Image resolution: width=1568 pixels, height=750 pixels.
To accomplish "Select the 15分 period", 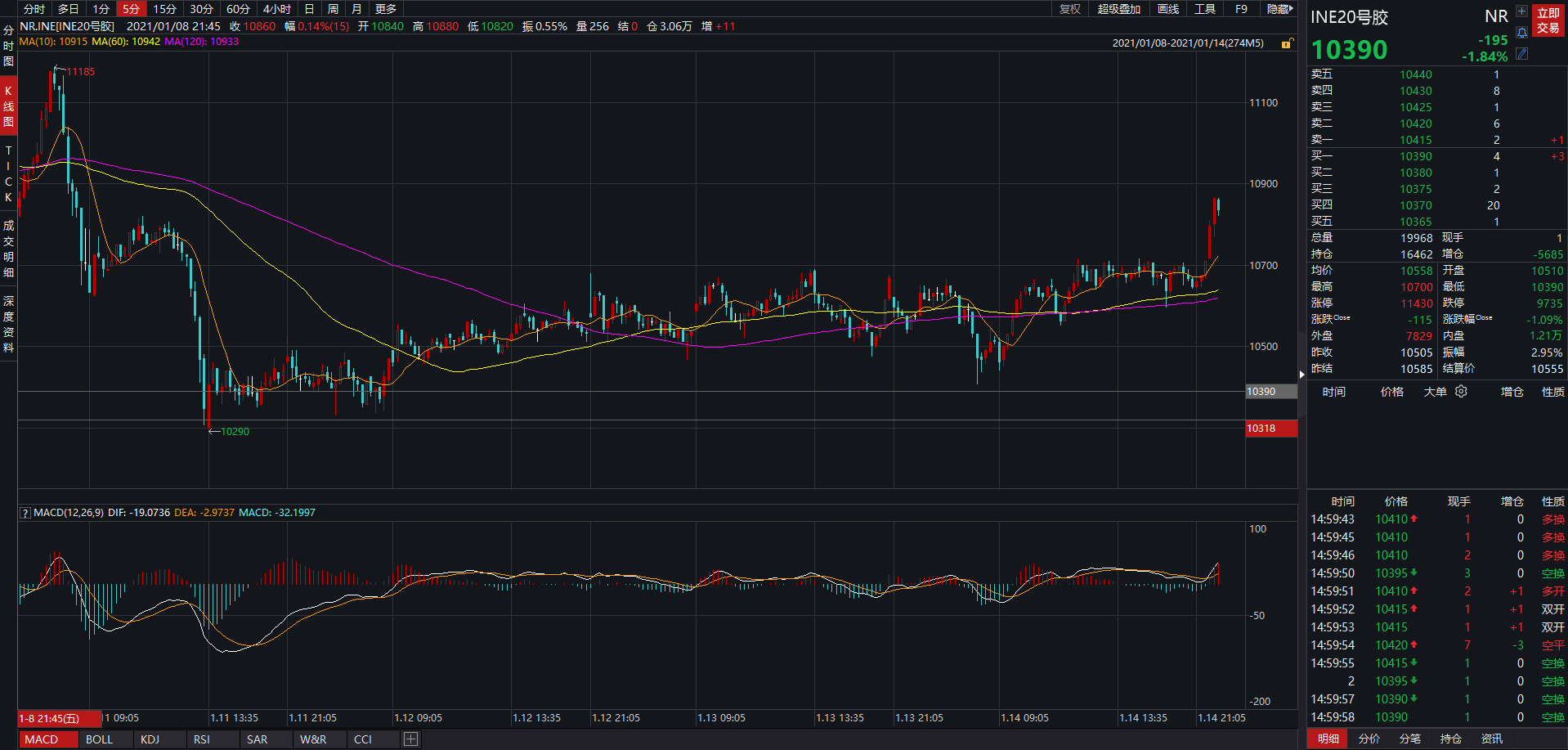I will point(164,9).
